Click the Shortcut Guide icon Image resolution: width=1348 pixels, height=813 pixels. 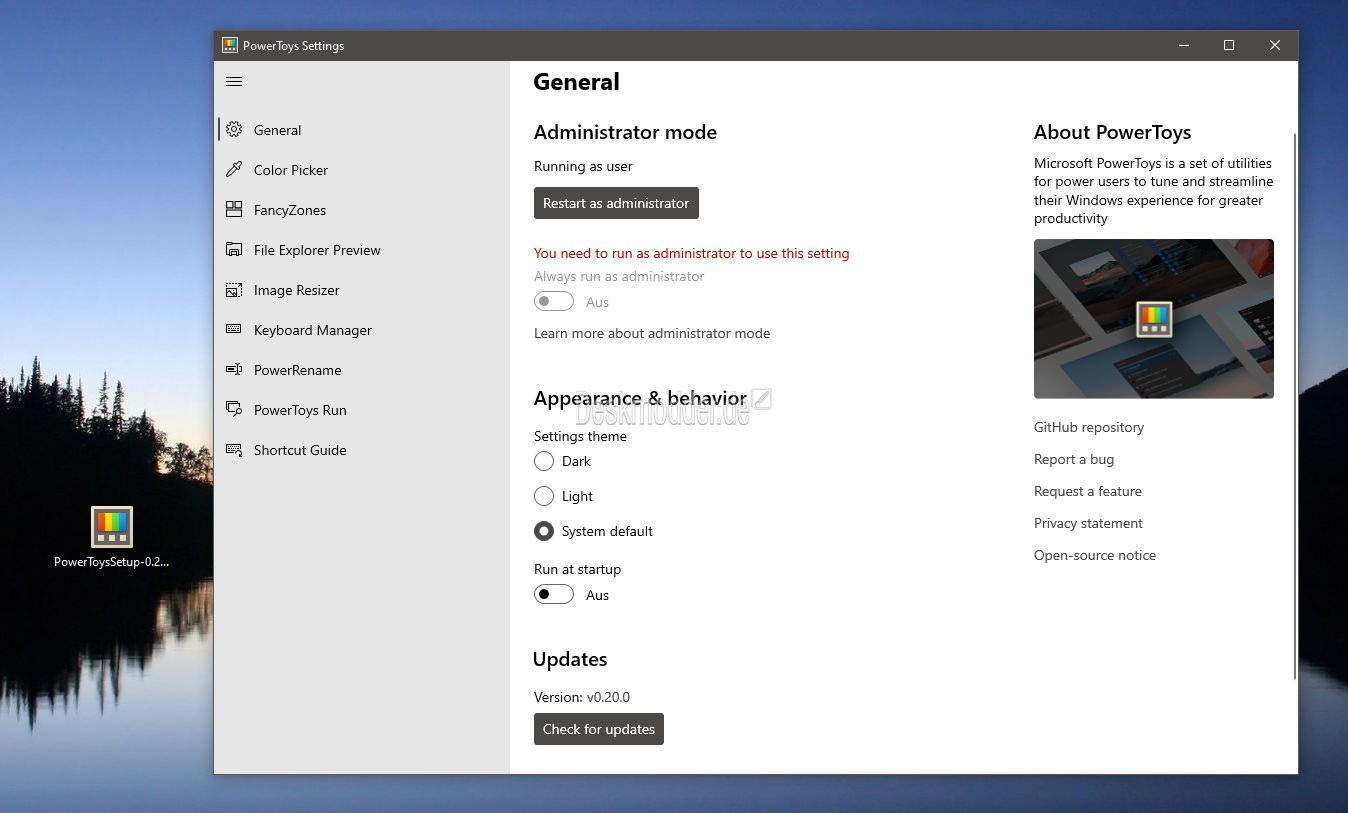(x=234, y=450)
